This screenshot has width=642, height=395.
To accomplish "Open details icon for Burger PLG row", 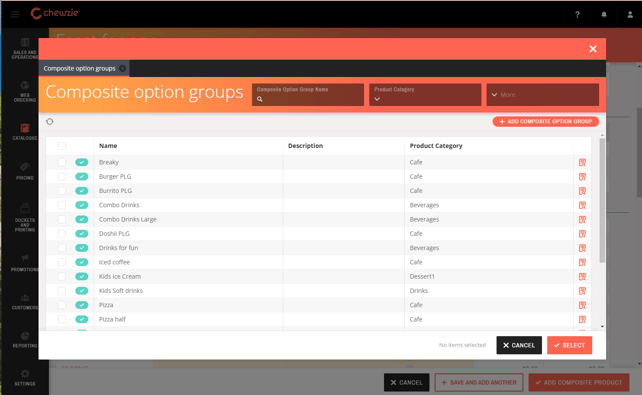I will tap(582, 177).
